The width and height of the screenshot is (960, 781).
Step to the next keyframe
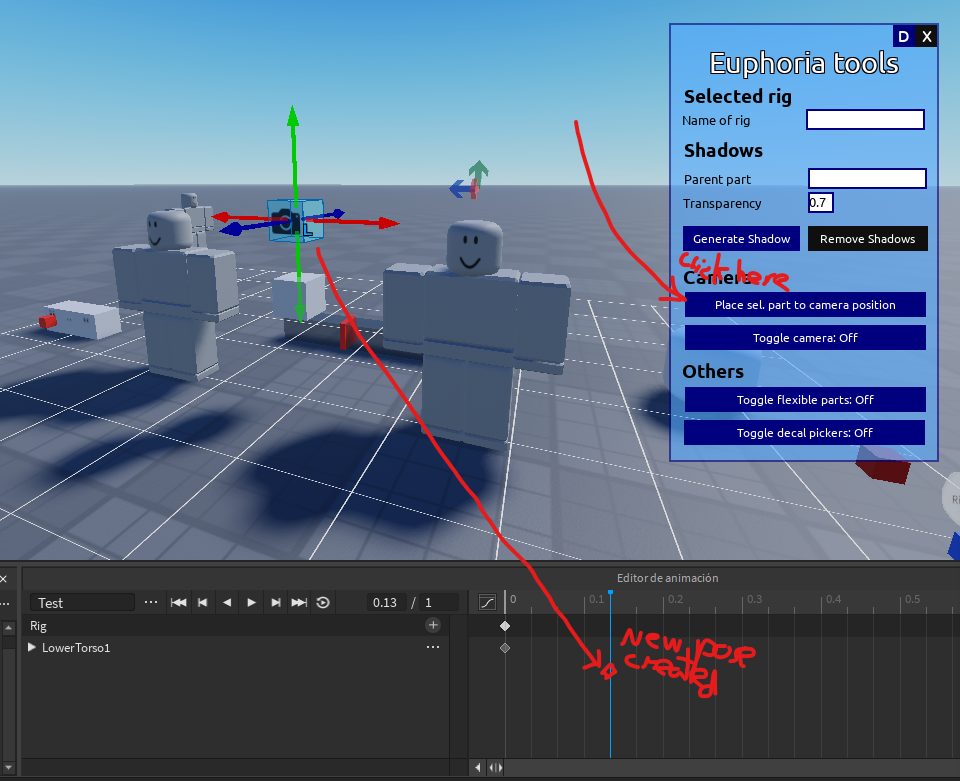276,602
